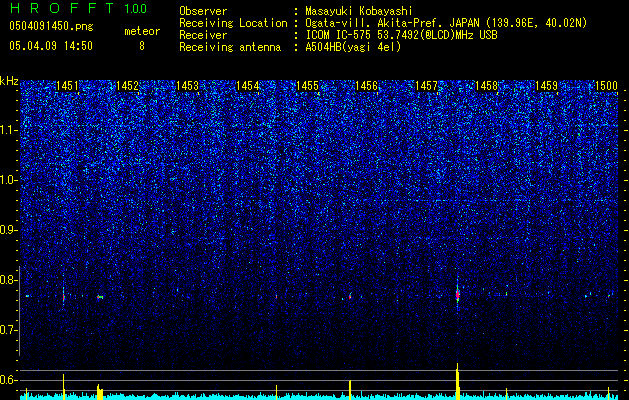The image size is (629, 400).
Task: Click the 0.8 frequency axis label
Action: coord(9,280)
